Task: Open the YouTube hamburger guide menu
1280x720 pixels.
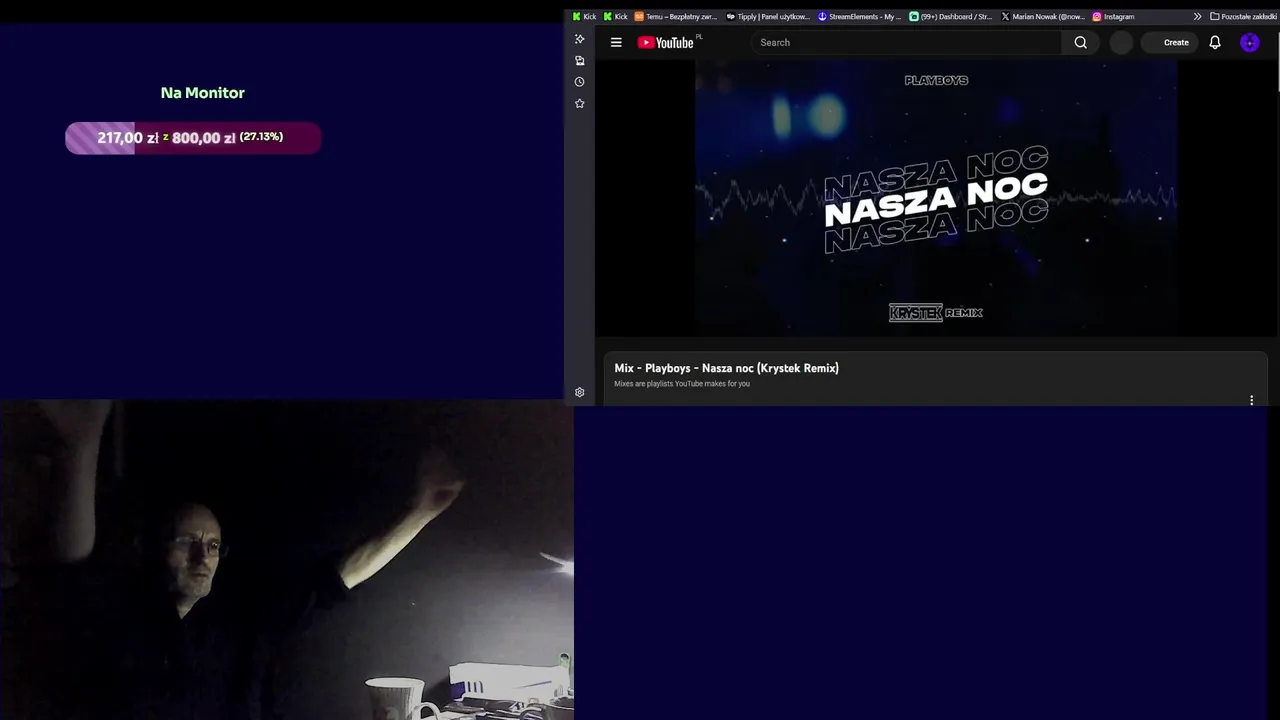Action: coord(616,42)
